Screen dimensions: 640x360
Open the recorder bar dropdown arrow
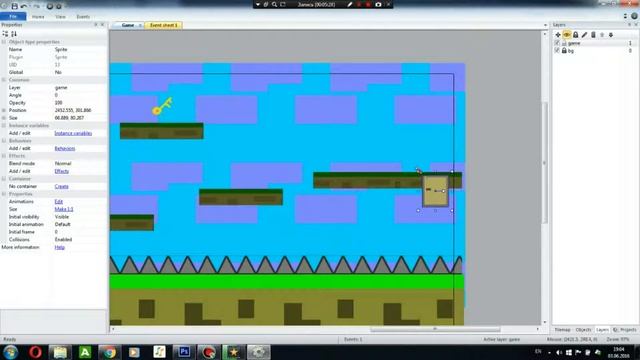258,4
